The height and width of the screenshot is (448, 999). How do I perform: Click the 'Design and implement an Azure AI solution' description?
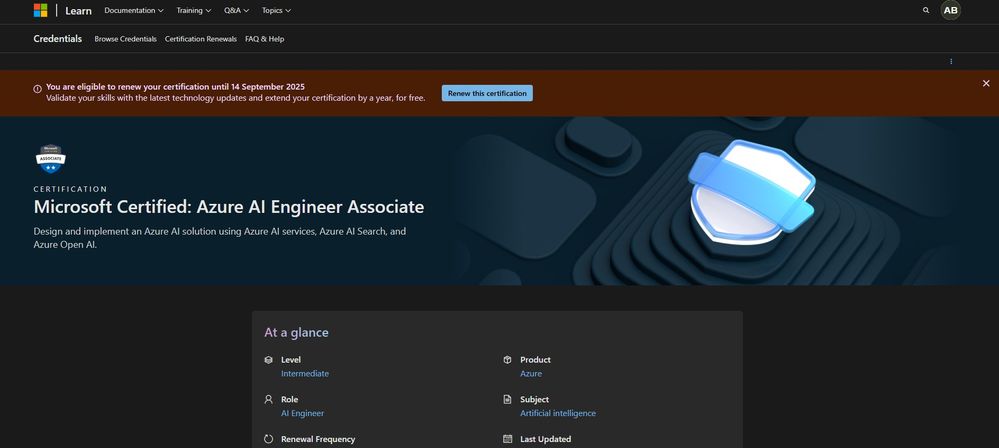pyautogui.click(x=220, y=238)
